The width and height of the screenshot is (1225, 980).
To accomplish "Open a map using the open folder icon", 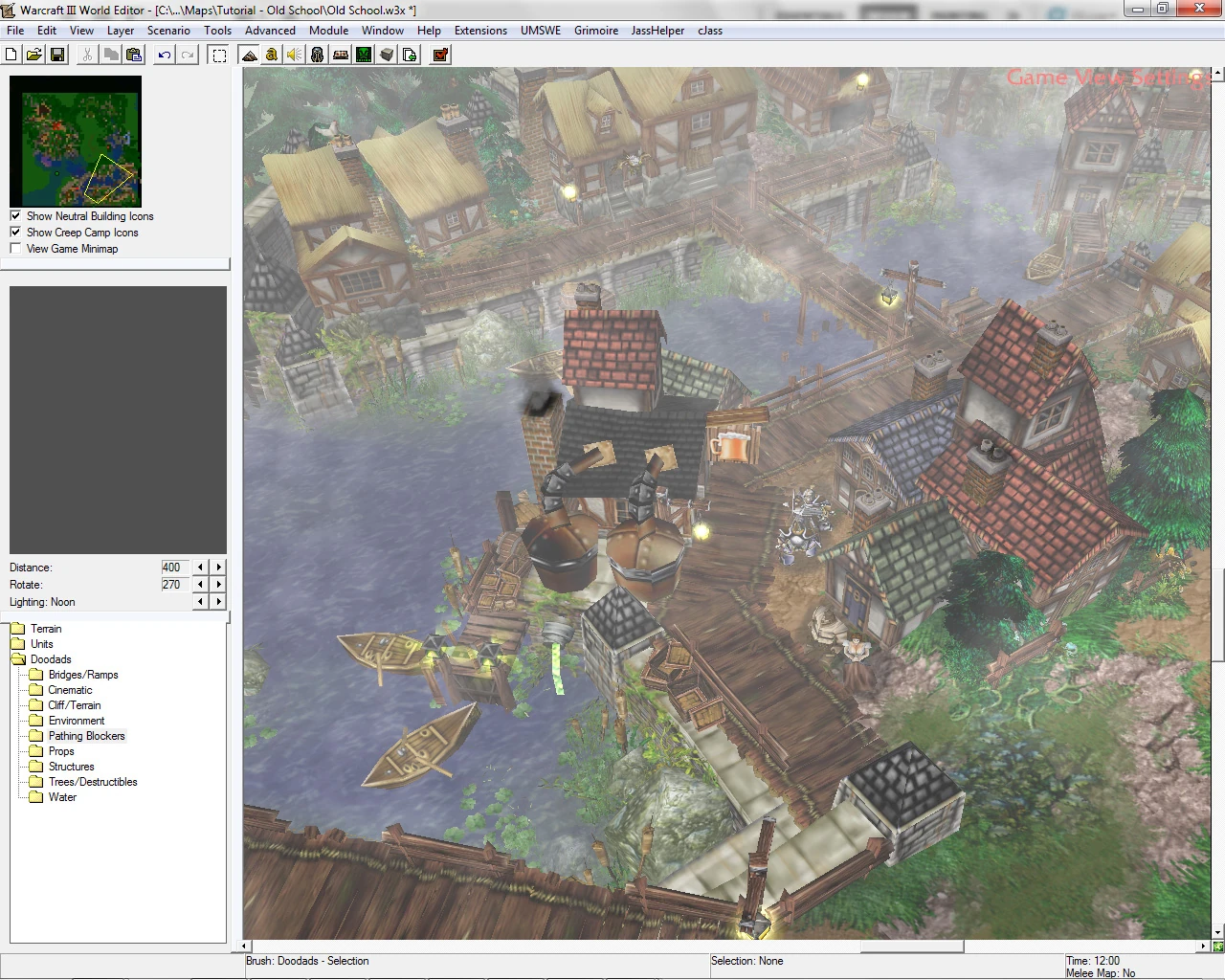I will (x=33, y=55).
